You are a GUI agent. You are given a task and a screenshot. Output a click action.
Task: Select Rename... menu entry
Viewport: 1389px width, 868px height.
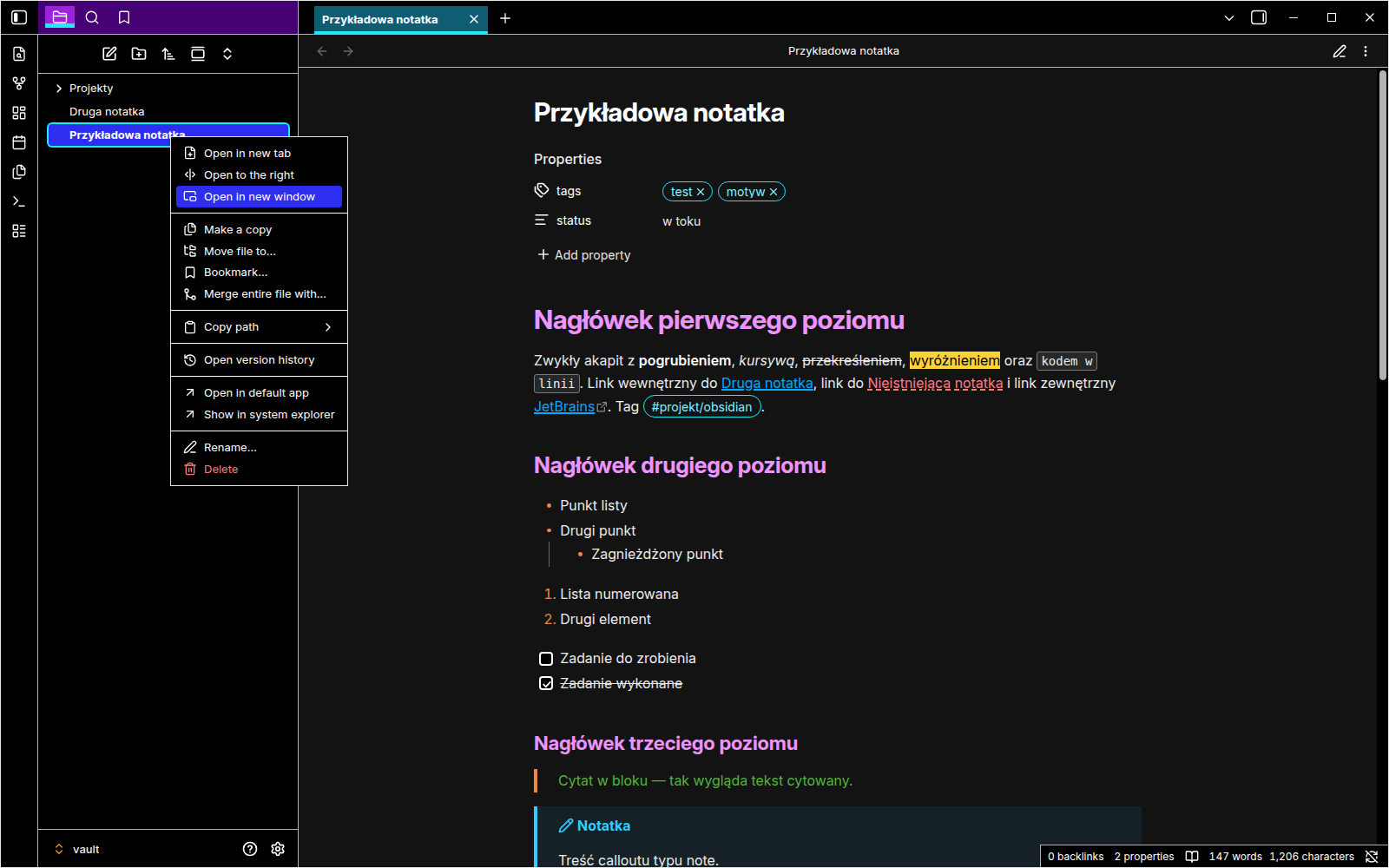259,448
